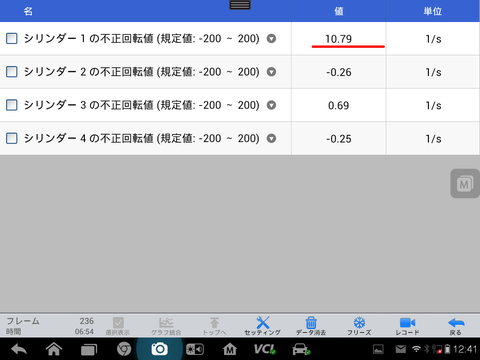Open the mail notification icon
The height and width of the screenshot is (360, 480).
point(401,349)
